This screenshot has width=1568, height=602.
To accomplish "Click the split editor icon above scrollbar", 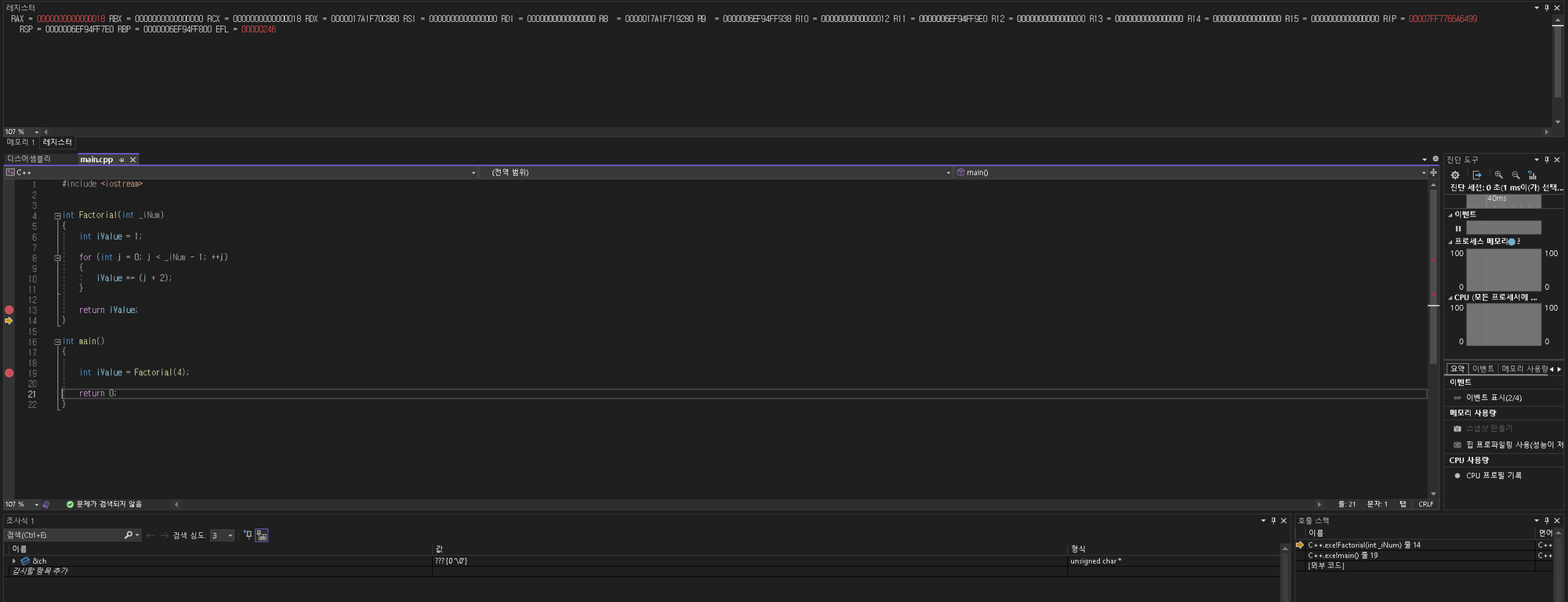I will tap(1433, 172).
